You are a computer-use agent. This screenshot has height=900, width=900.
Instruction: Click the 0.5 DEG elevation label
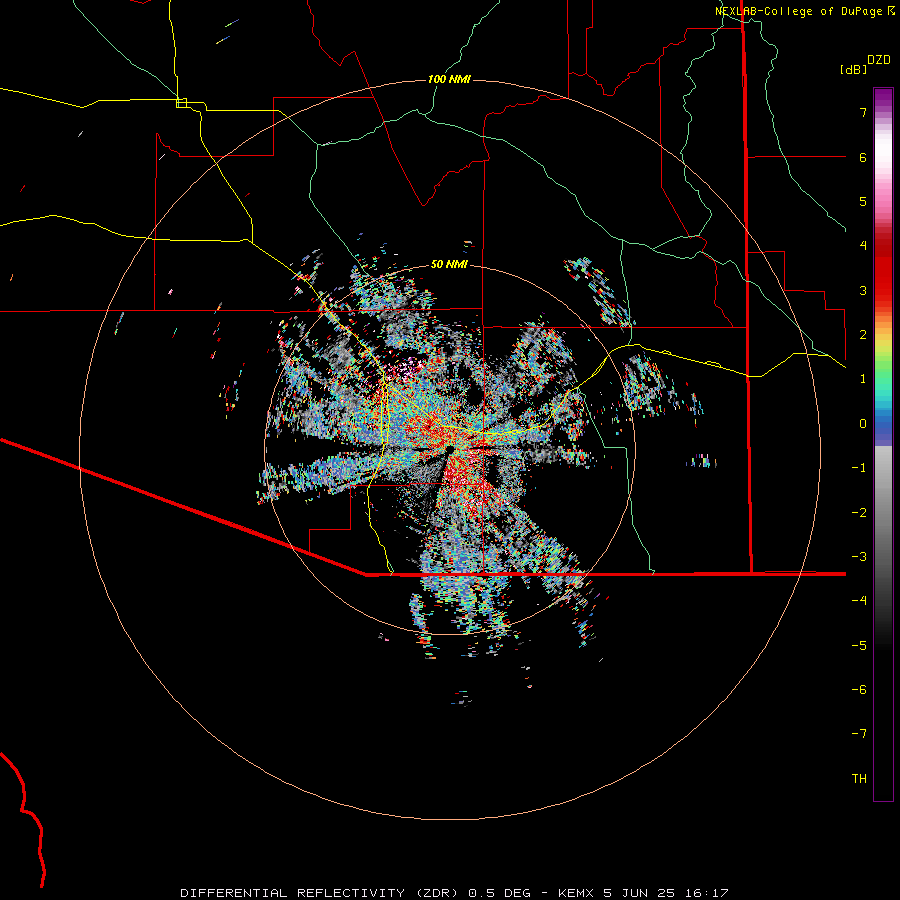[499, 893]
